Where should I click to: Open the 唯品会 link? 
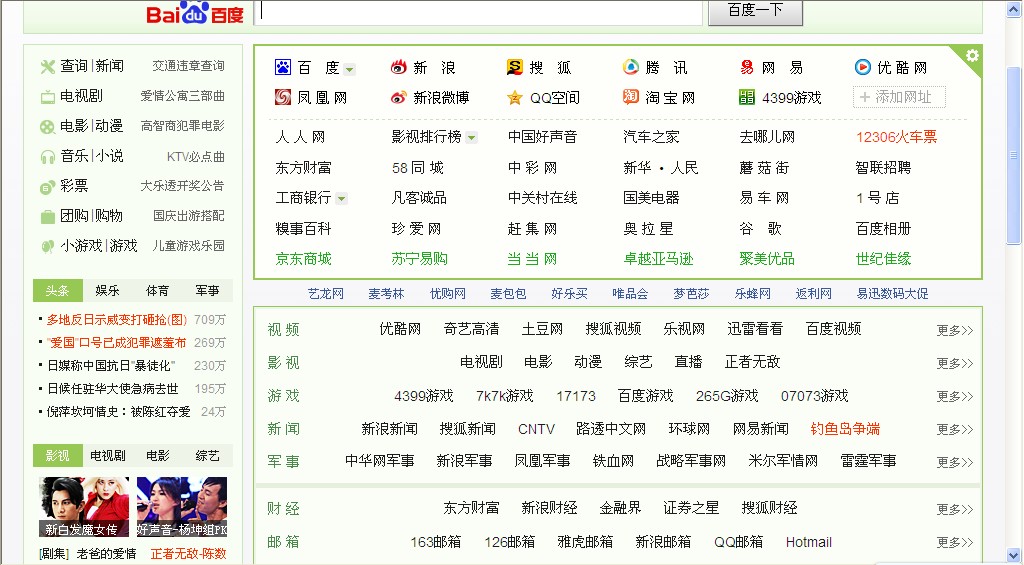pos(630,294)
